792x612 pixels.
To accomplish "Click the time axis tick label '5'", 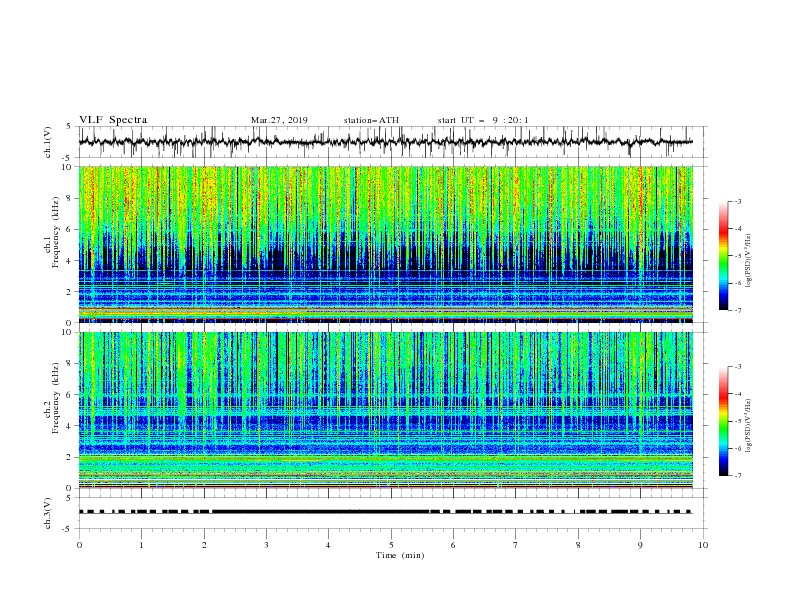I will point(391,545).
